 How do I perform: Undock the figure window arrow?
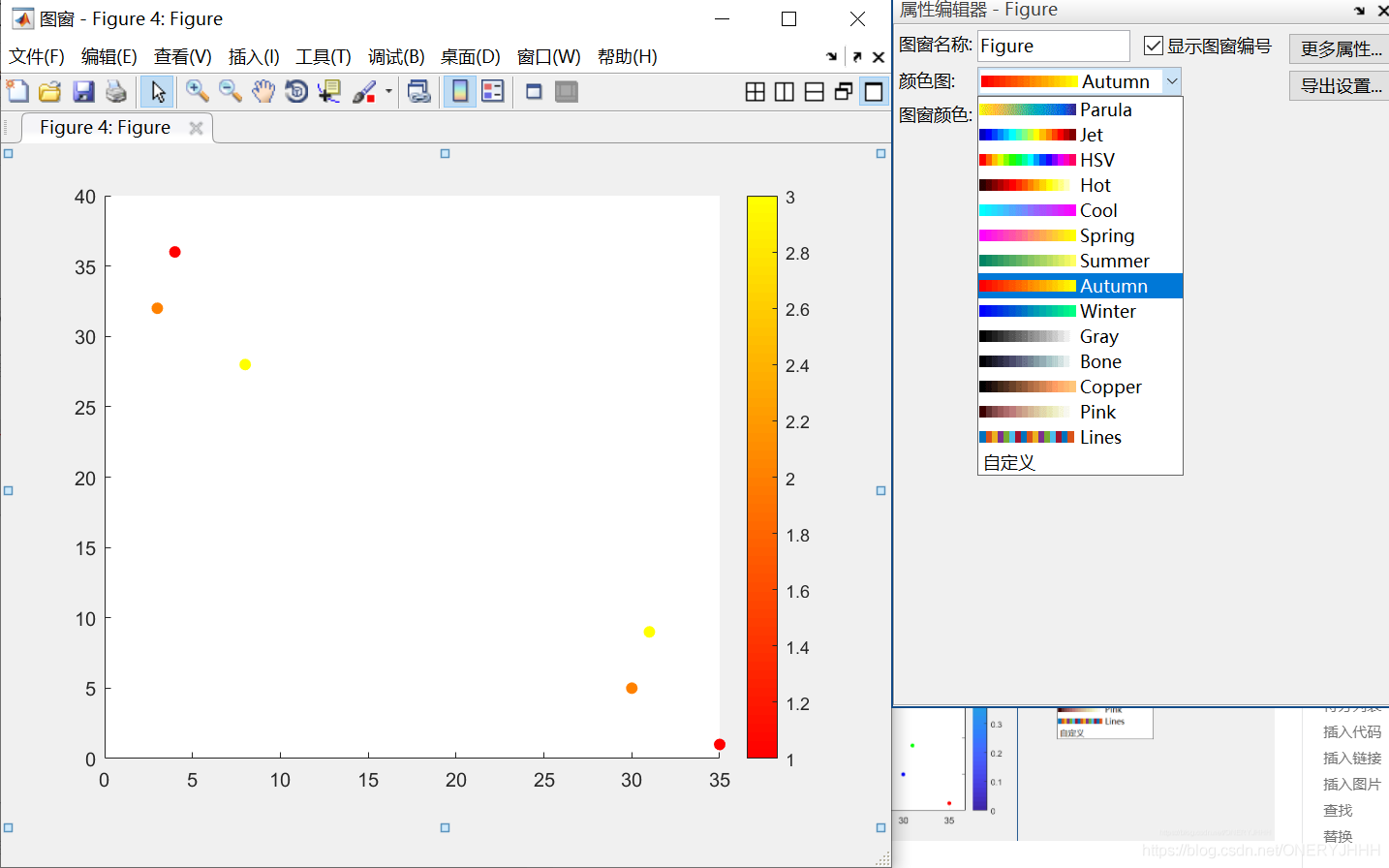[x=856, y=57]
